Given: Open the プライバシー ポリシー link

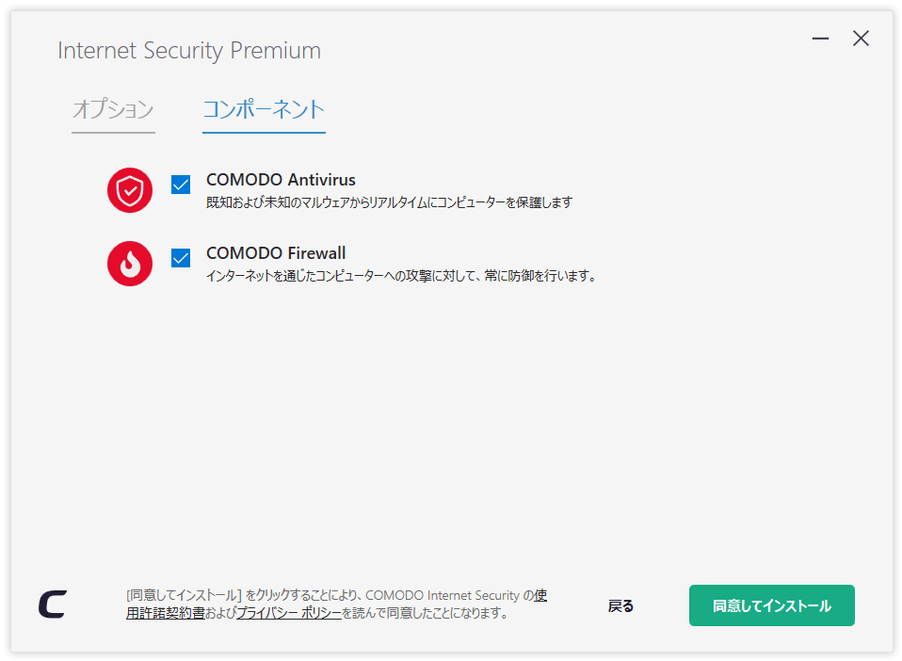Looking at the screenshot, I should coord(289,613).
